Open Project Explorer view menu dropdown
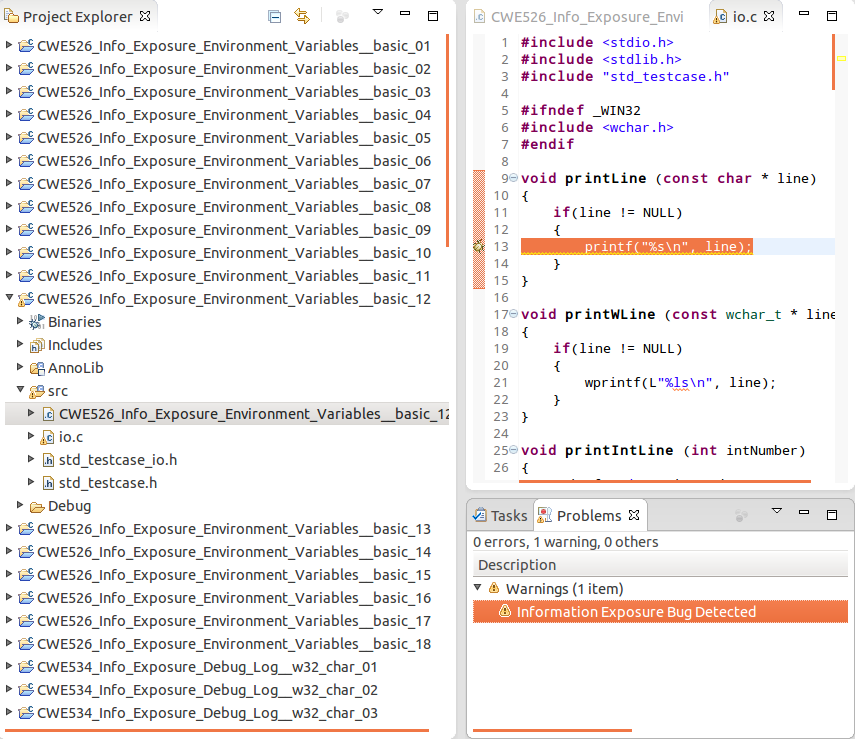Viewport: 855px width, 739px height. 377,12
